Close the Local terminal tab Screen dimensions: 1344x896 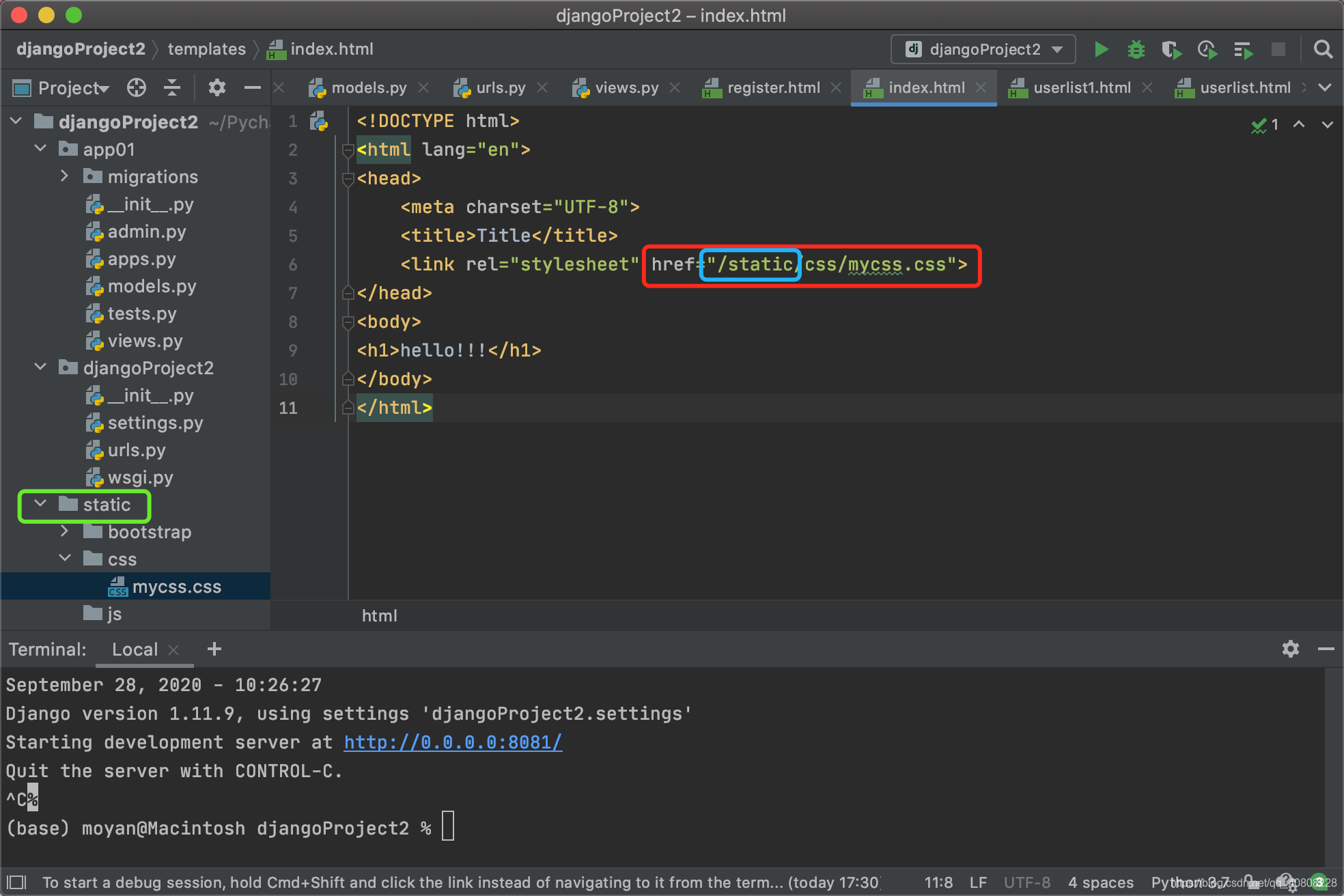[173, 650]
